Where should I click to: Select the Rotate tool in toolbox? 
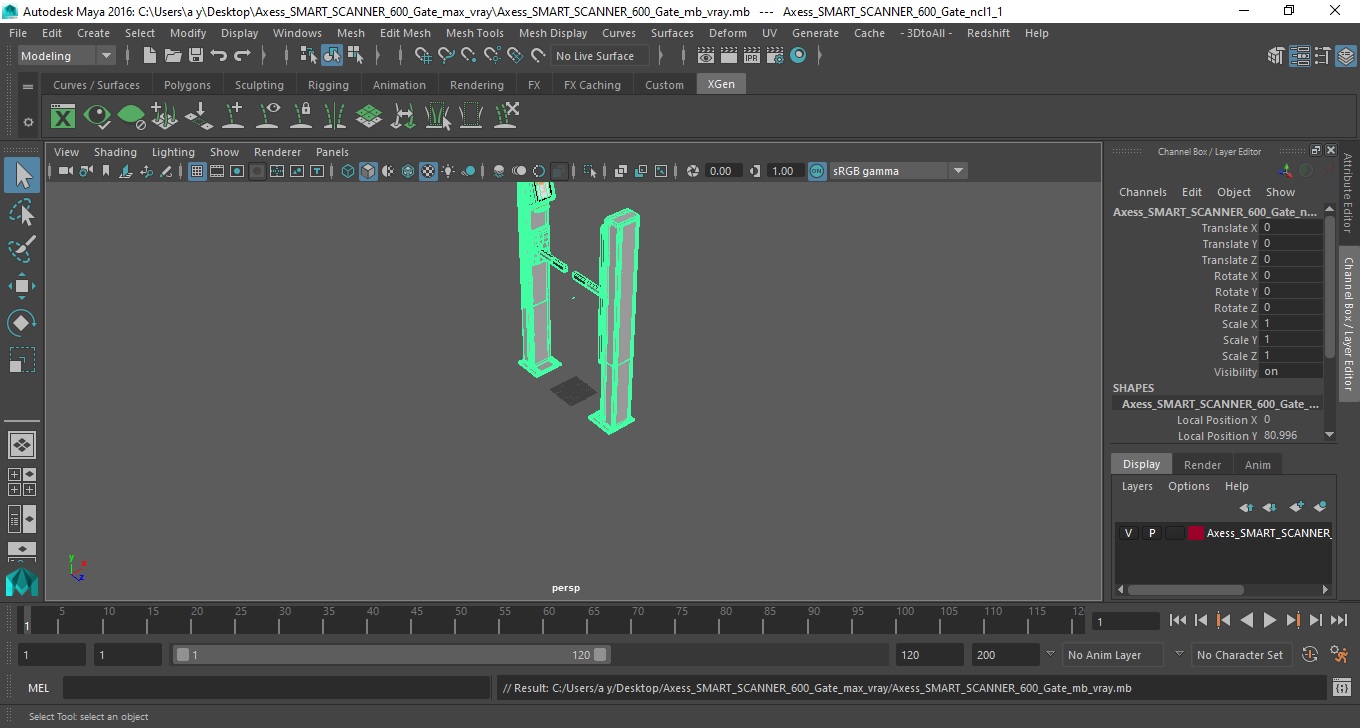pos(22,323)
